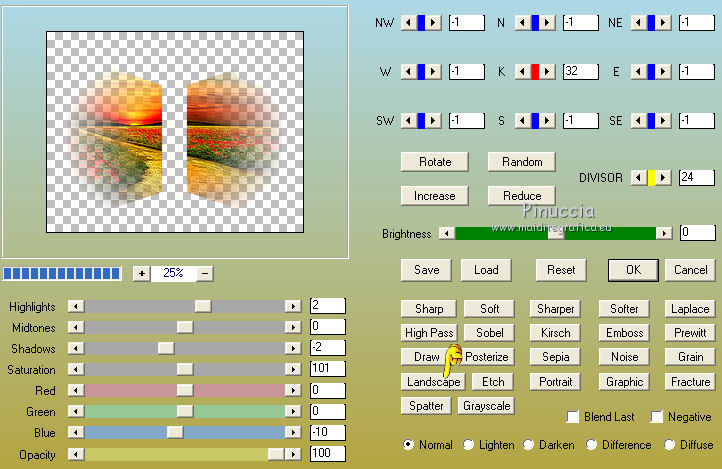
Task: Click the Green slider thumb
Action: 185,411
